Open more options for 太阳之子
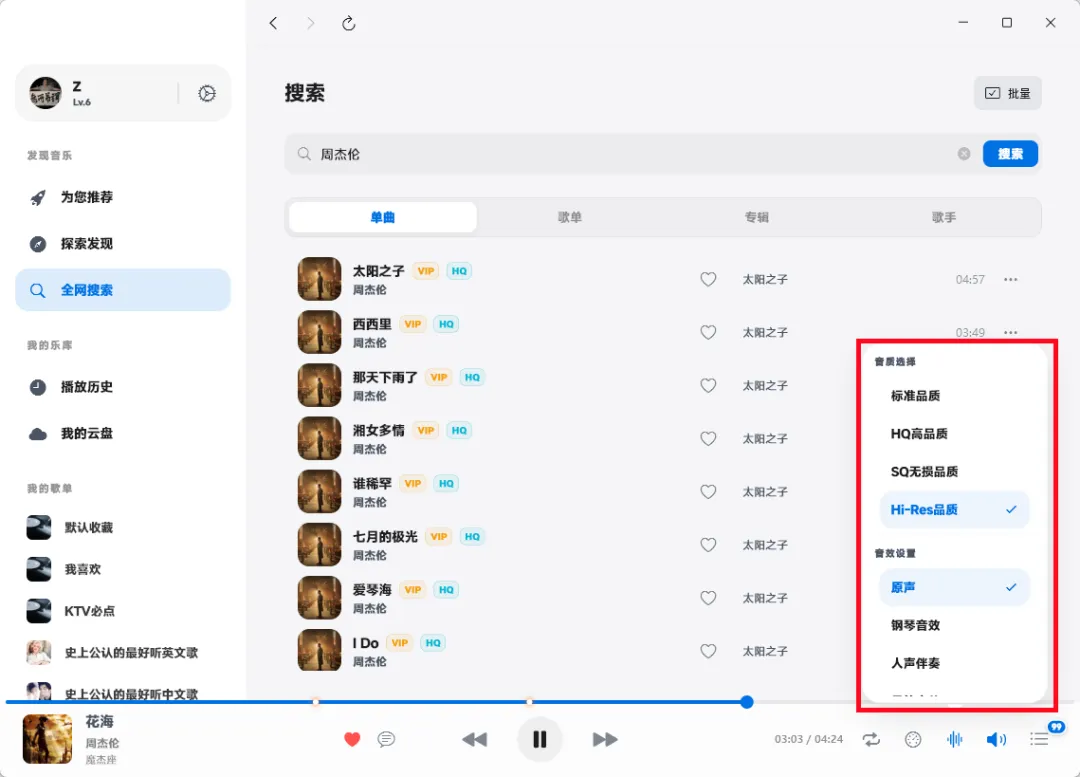Viewport: 1080px width, 777px height. (x=1010, y=280)
